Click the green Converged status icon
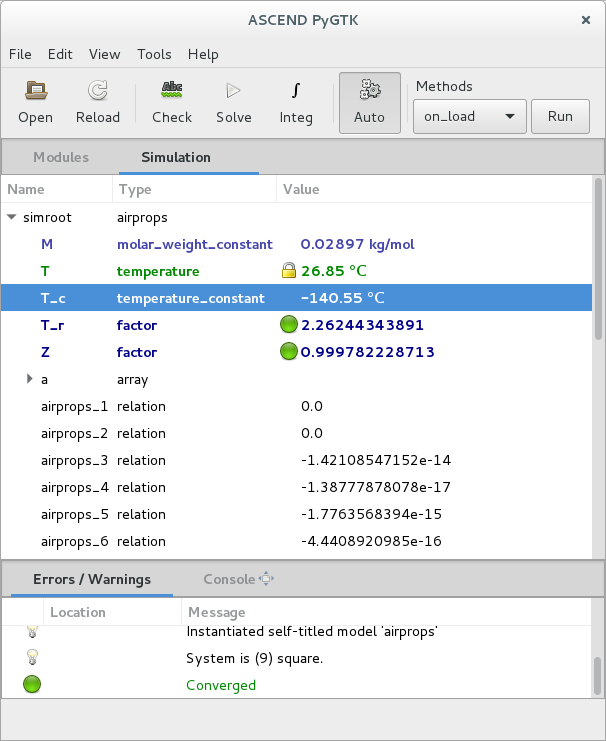Viewport: 606px width, 741px height. [32, 685]
